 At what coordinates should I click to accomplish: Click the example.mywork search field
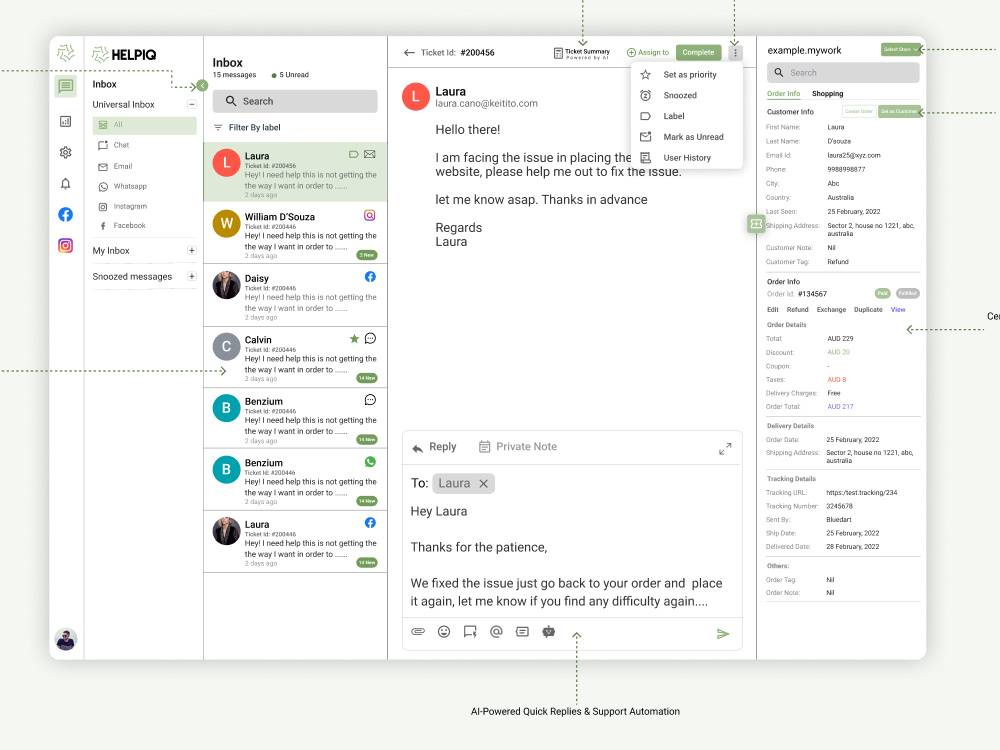pyautogui.click(x=843, y=73)
